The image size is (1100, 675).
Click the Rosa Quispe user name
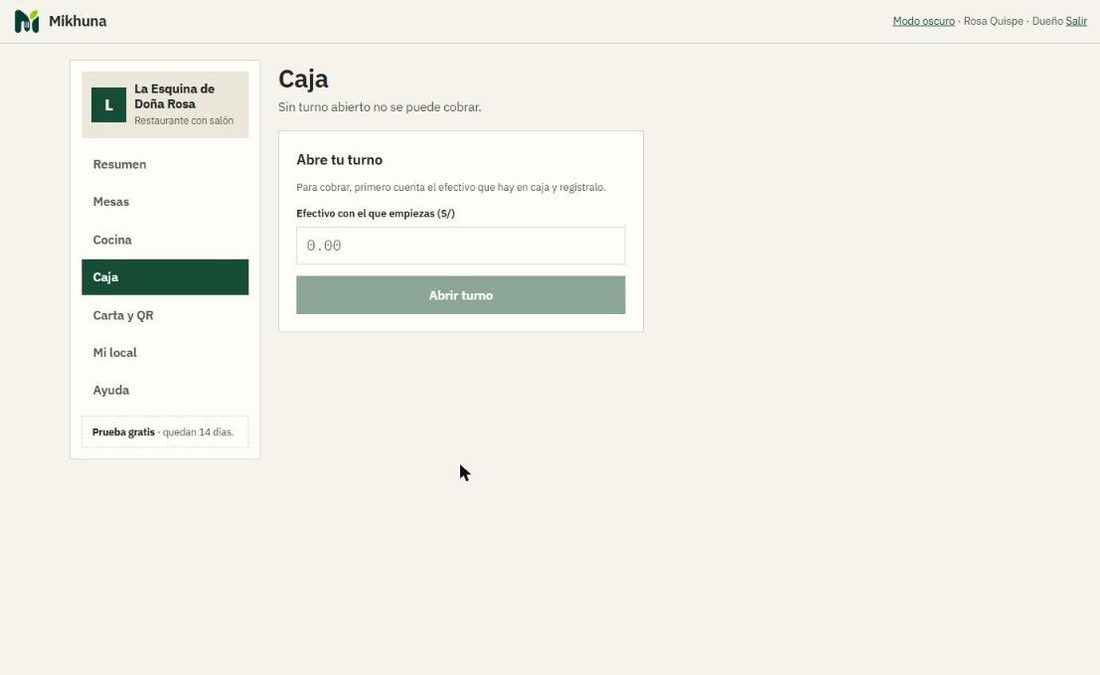click(993, 21)
